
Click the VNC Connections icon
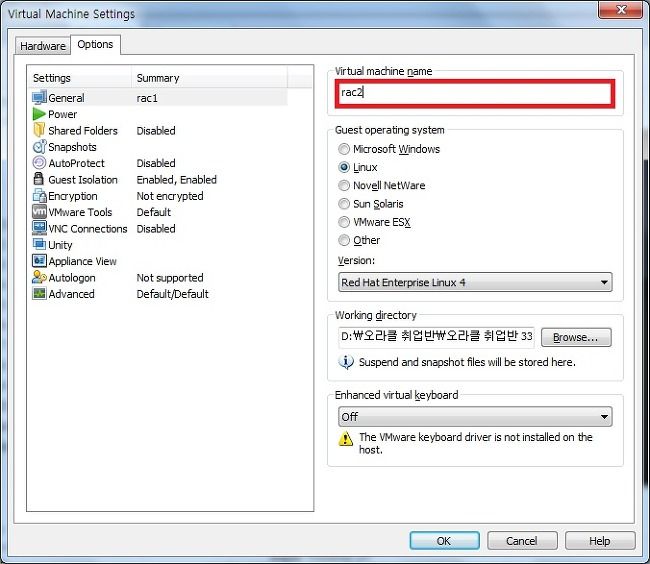coord(39,228)
